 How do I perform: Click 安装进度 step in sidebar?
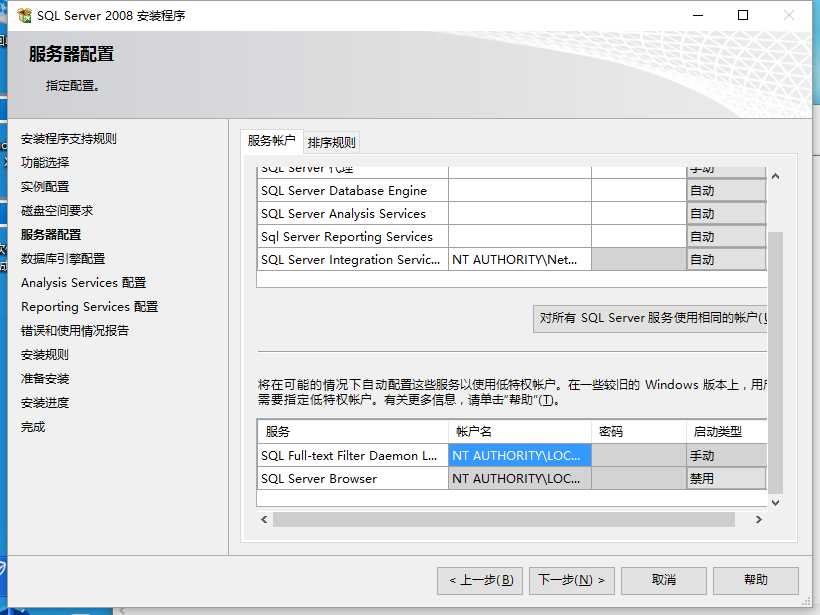45,403
